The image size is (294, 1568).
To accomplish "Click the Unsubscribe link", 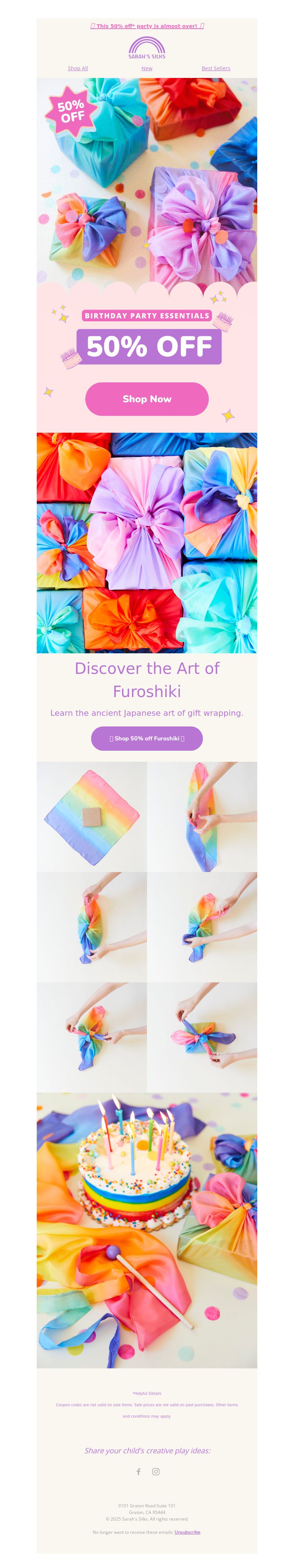I will [x=187, y=1532].
